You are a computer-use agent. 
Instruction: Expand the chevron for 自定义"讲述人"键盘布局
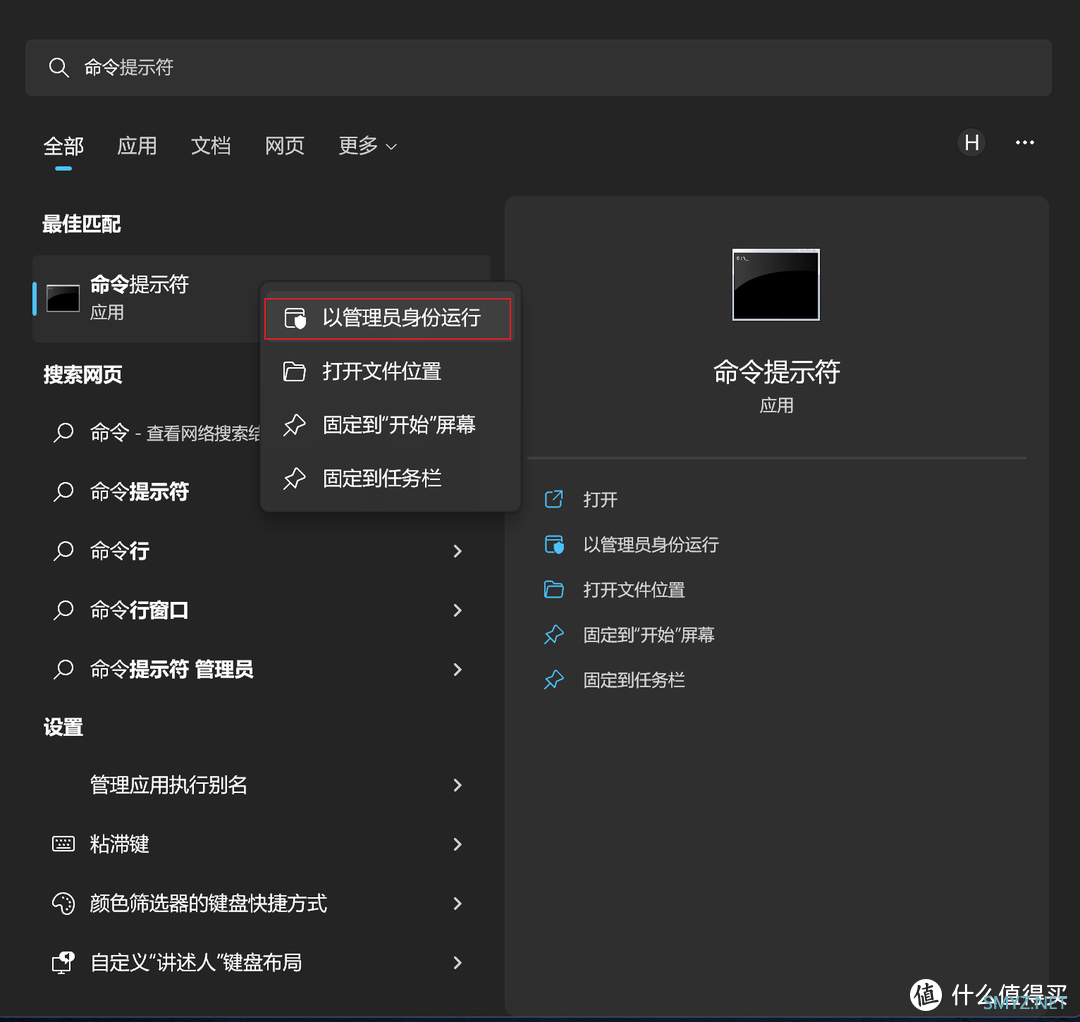[x=457, y=963]
